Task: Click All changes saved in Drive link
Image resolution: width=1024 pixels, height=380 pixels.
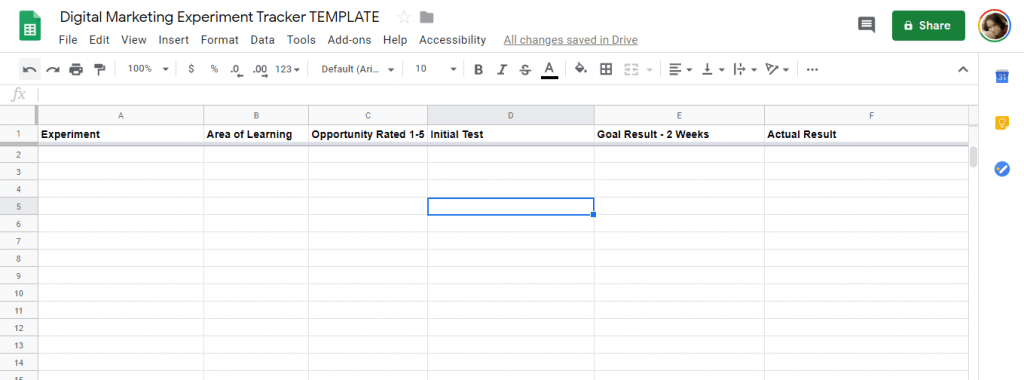Action: tap(571, 40)
